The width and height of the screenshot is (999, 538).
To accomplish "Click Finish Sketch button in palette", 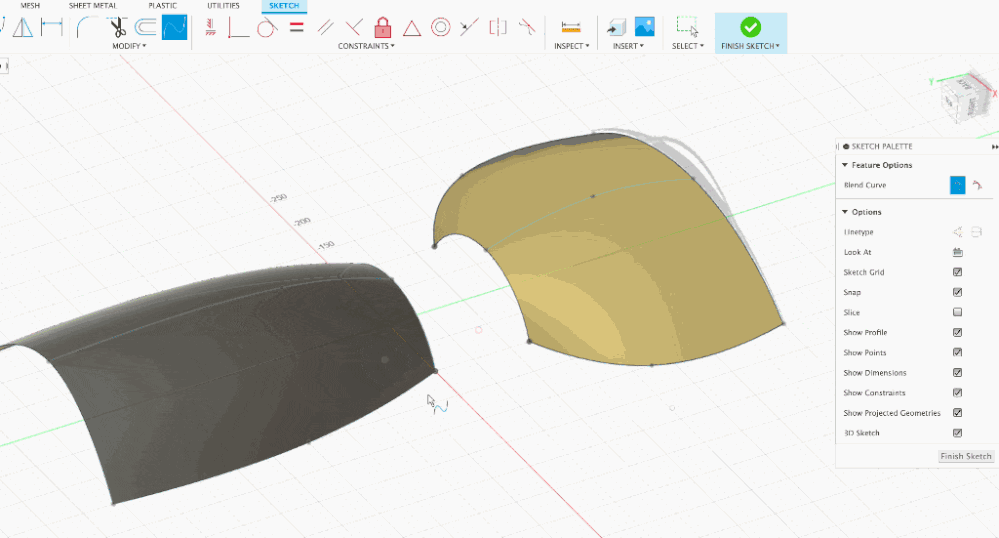I will (966, 456).
